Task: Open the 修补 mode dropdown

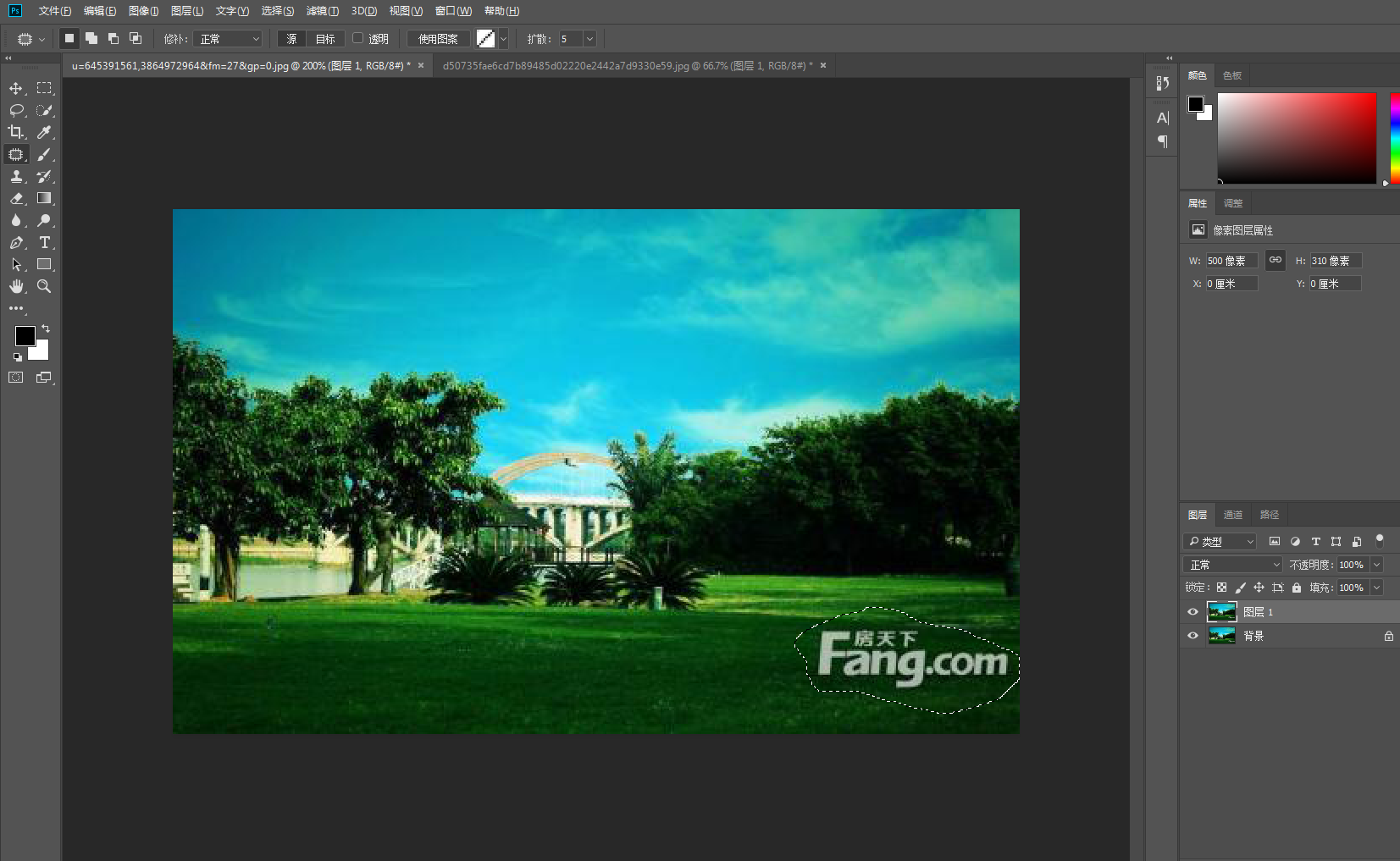Action: [x=227, y=39]
